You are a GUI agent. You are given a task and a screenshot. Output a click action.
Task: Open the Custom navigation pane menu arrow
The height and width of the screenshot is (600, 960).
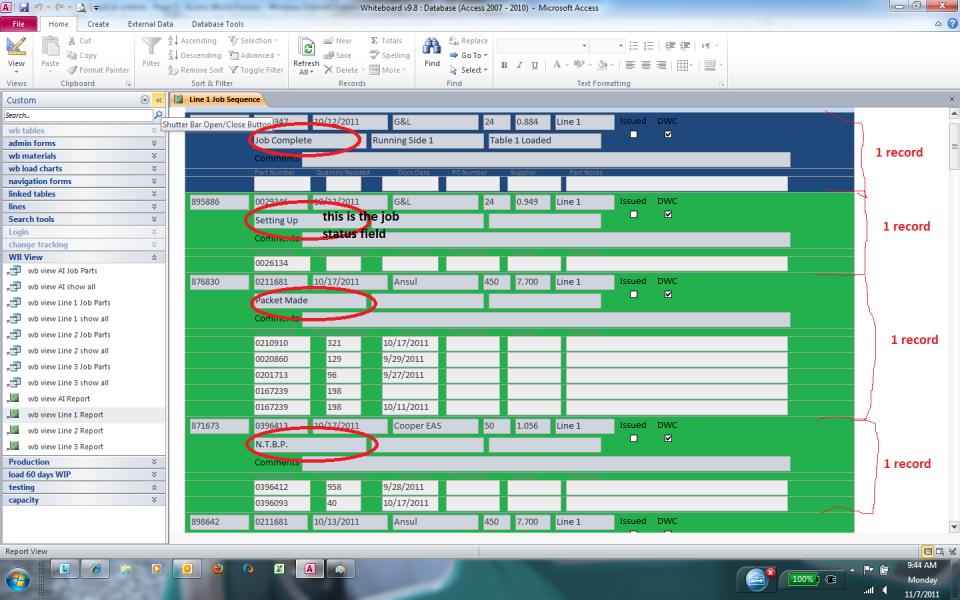click(144, 100)
